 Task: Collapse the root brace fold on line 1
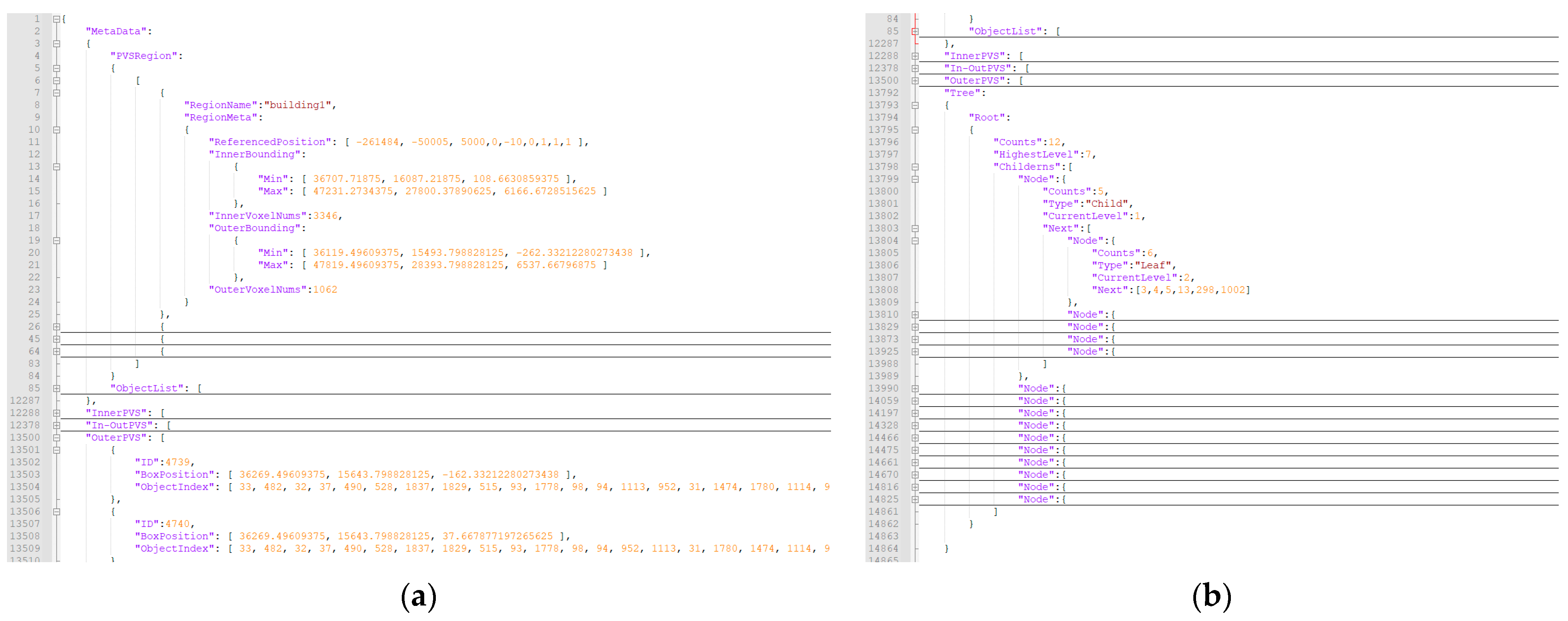(x=57, y=19)
